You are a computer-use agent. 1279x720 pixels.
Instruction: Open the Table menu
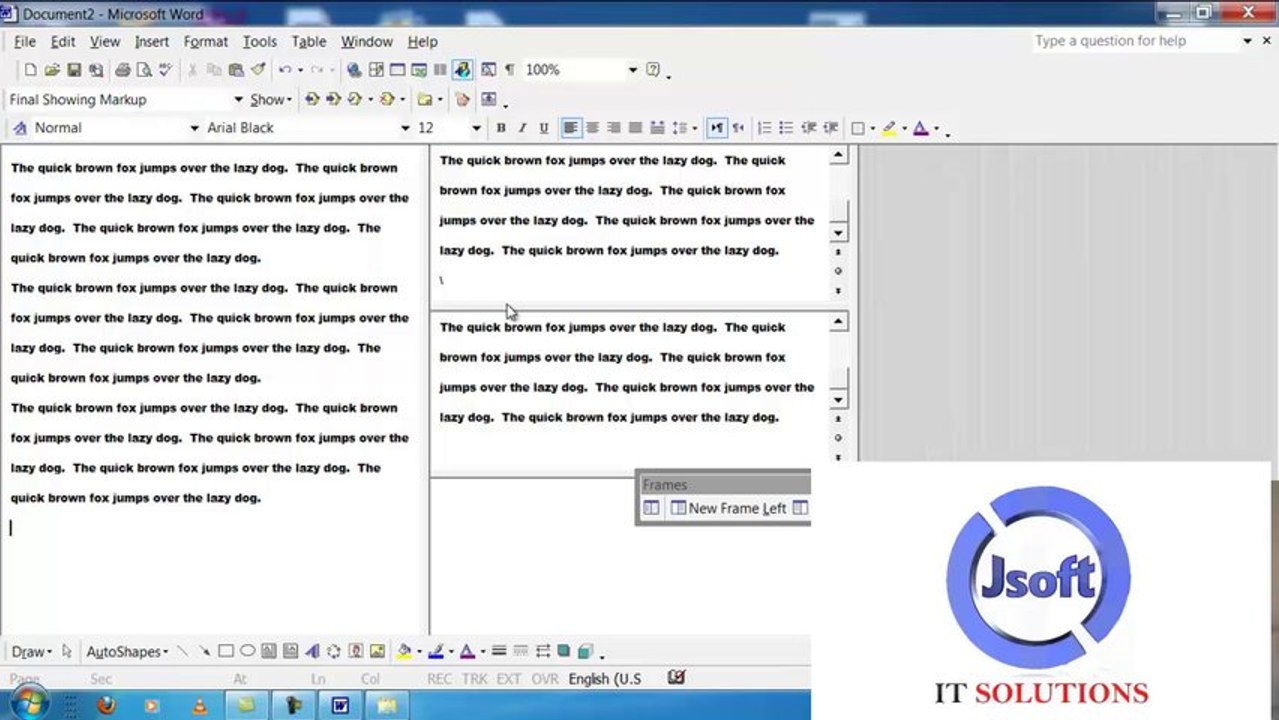point(309,41)
